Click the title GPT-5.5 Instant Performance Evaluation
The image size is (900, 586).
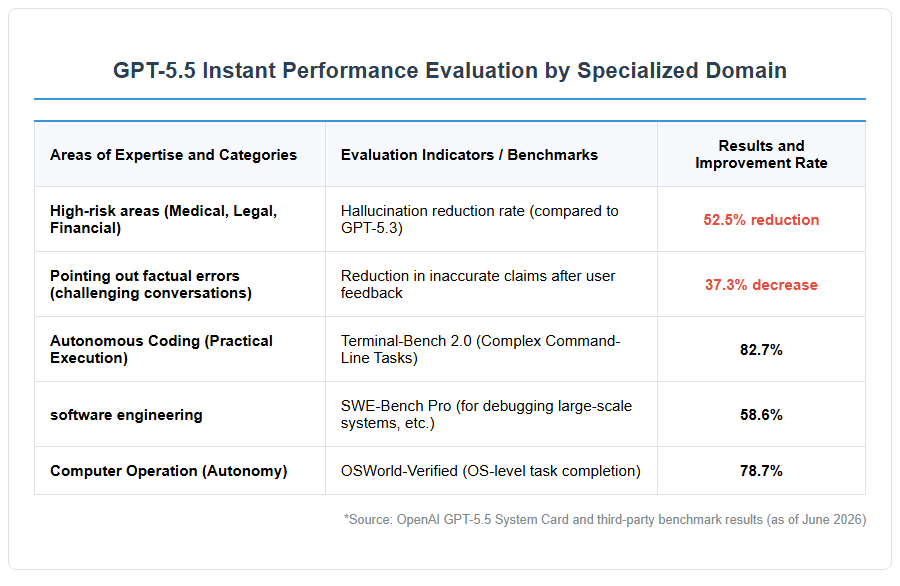point(450,71)
